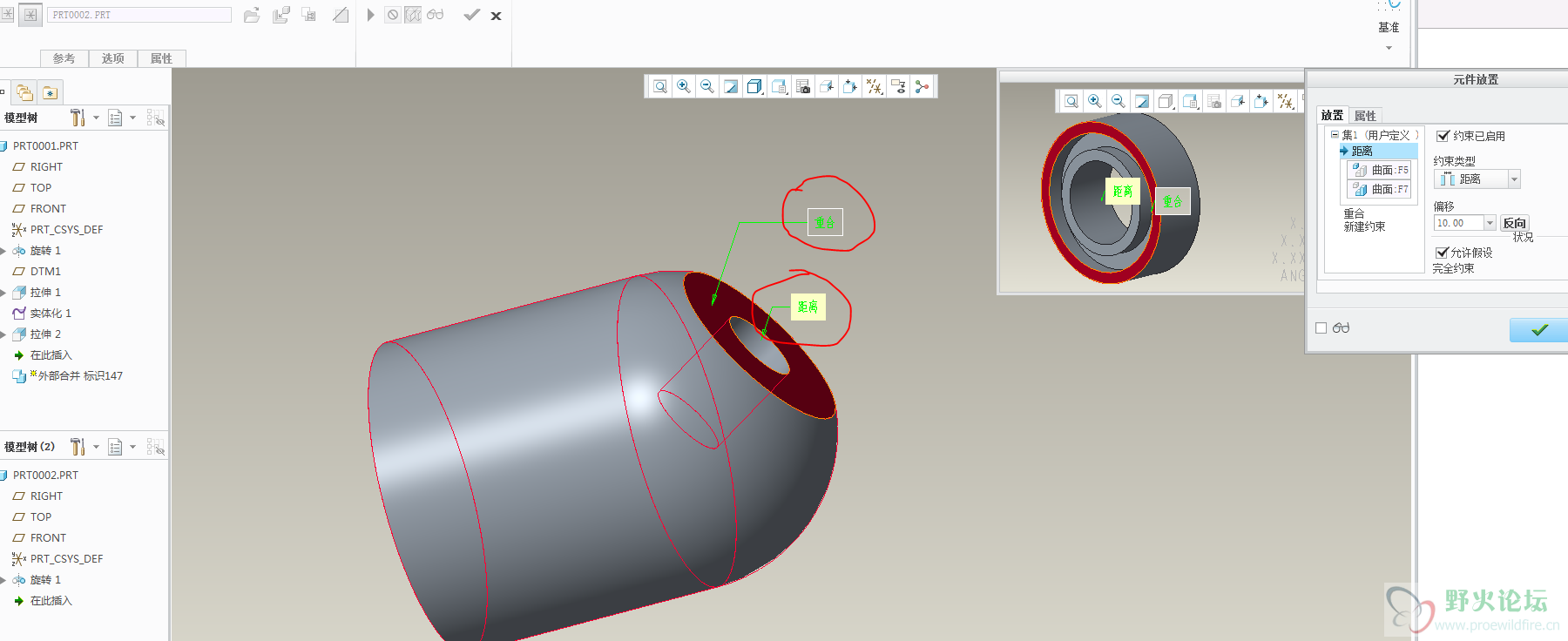Screen dimensions: 1568x641
Task: Click Zoom Out icon in component window toolbar
Action: click(1119, 101)
